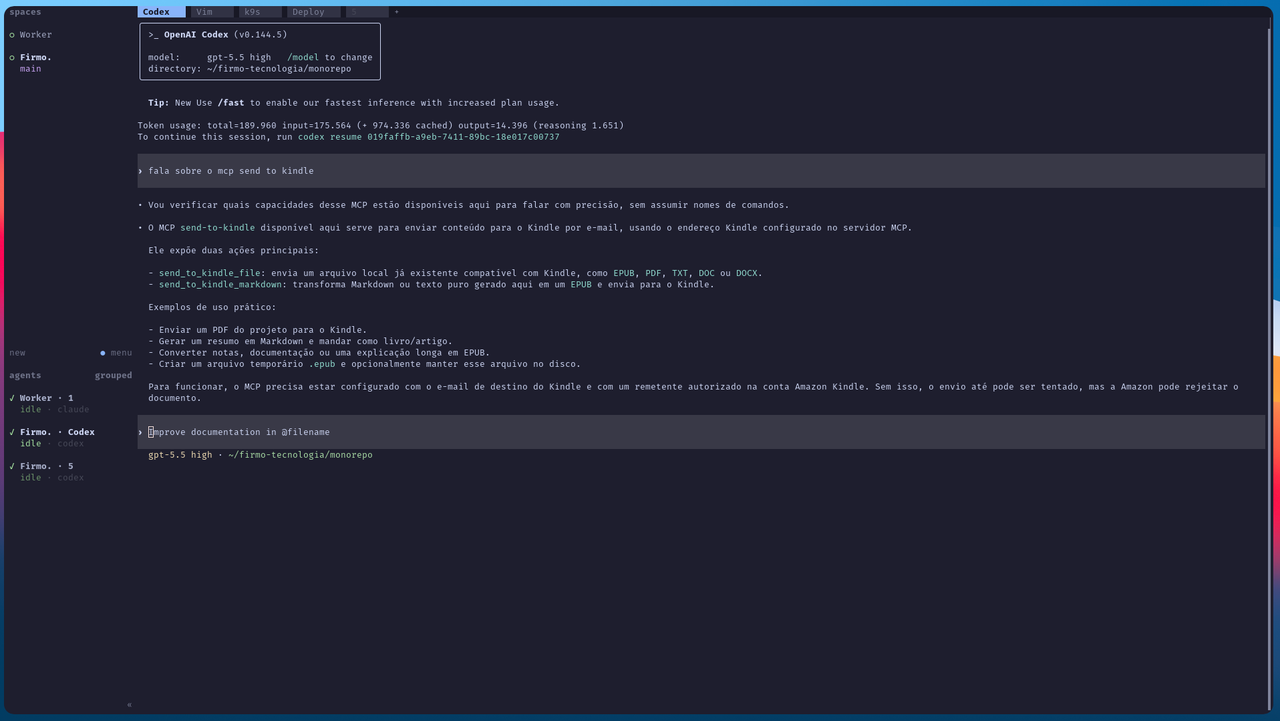The height and width of the screenshot is (721, 1280).
Task: Click the spaces heading in the sidebar
Action: 25,12
